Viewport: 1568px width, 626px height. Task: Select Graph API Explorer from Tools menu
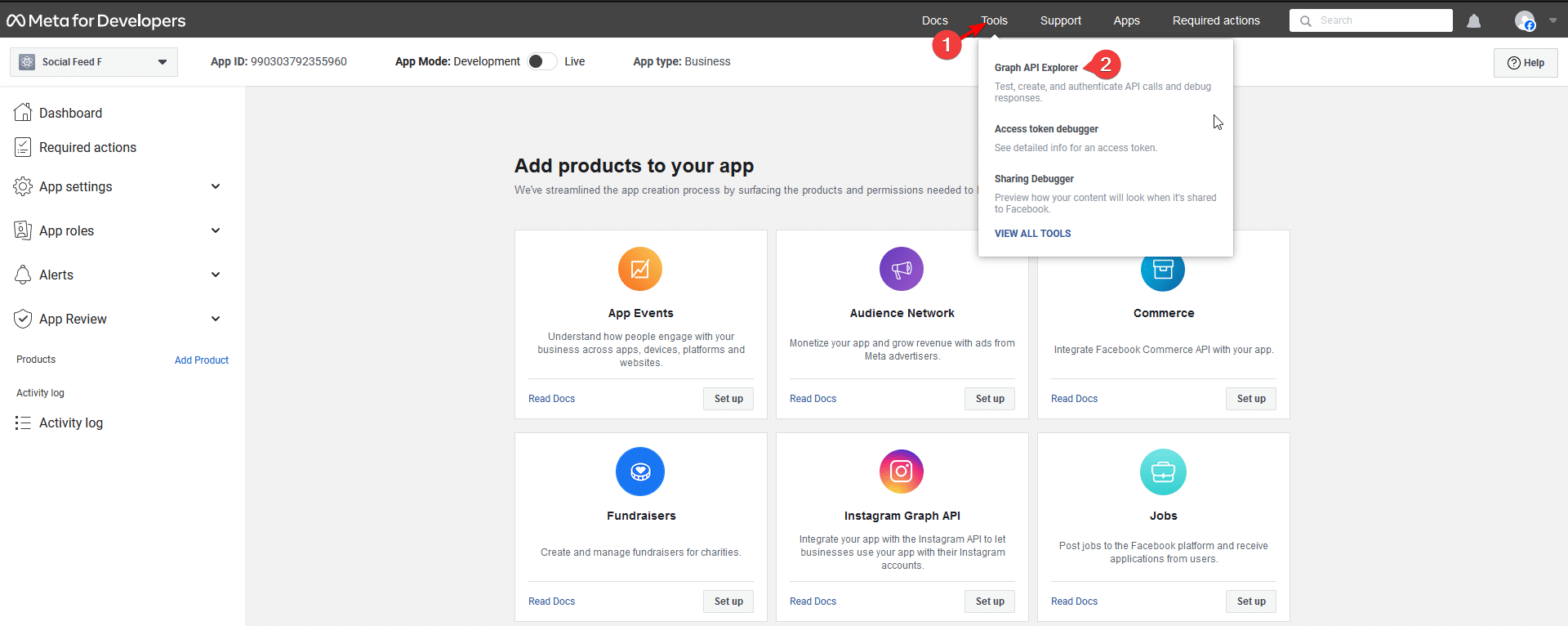[1036, 68]
